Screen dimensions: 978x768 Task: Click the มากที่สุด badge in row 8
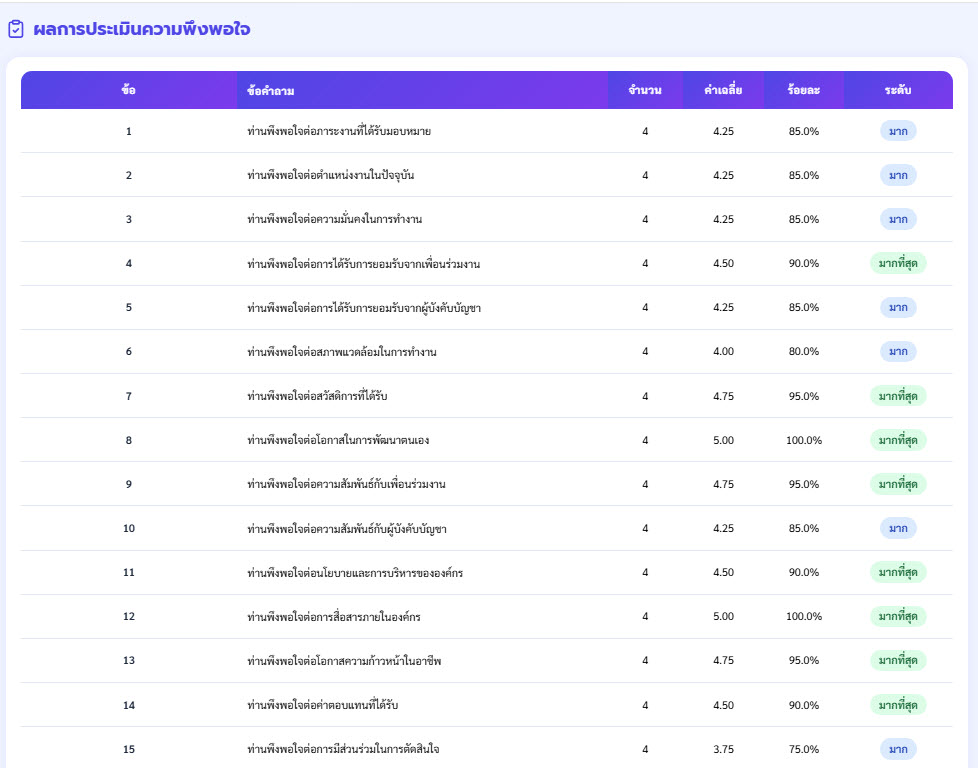click(898, 440)
